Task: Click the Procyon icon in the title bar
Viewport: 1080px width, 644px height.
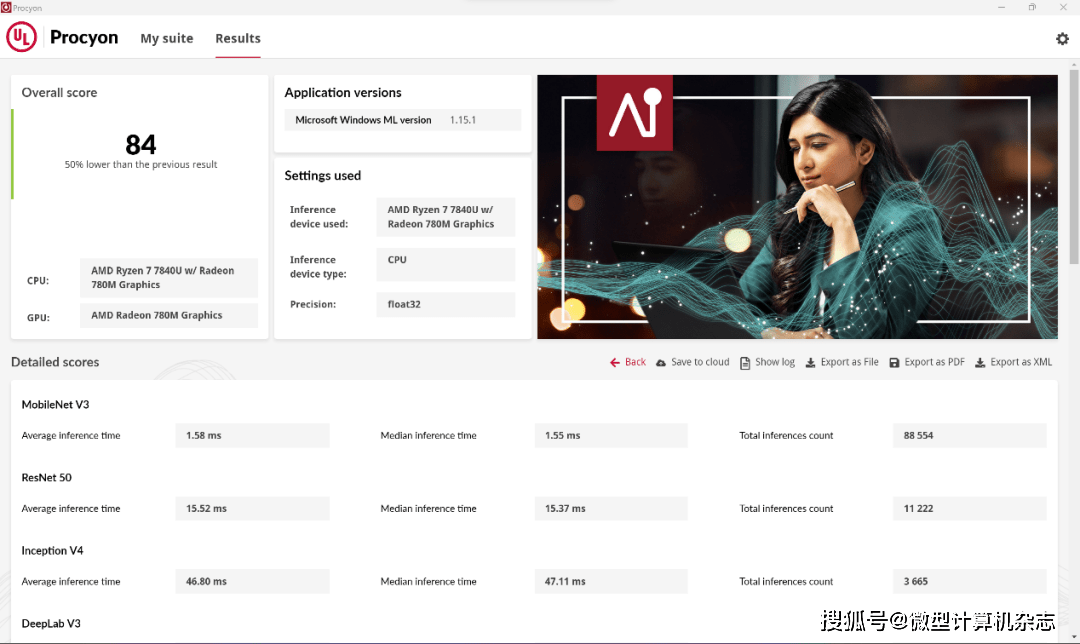Action: tap(6, 7)
